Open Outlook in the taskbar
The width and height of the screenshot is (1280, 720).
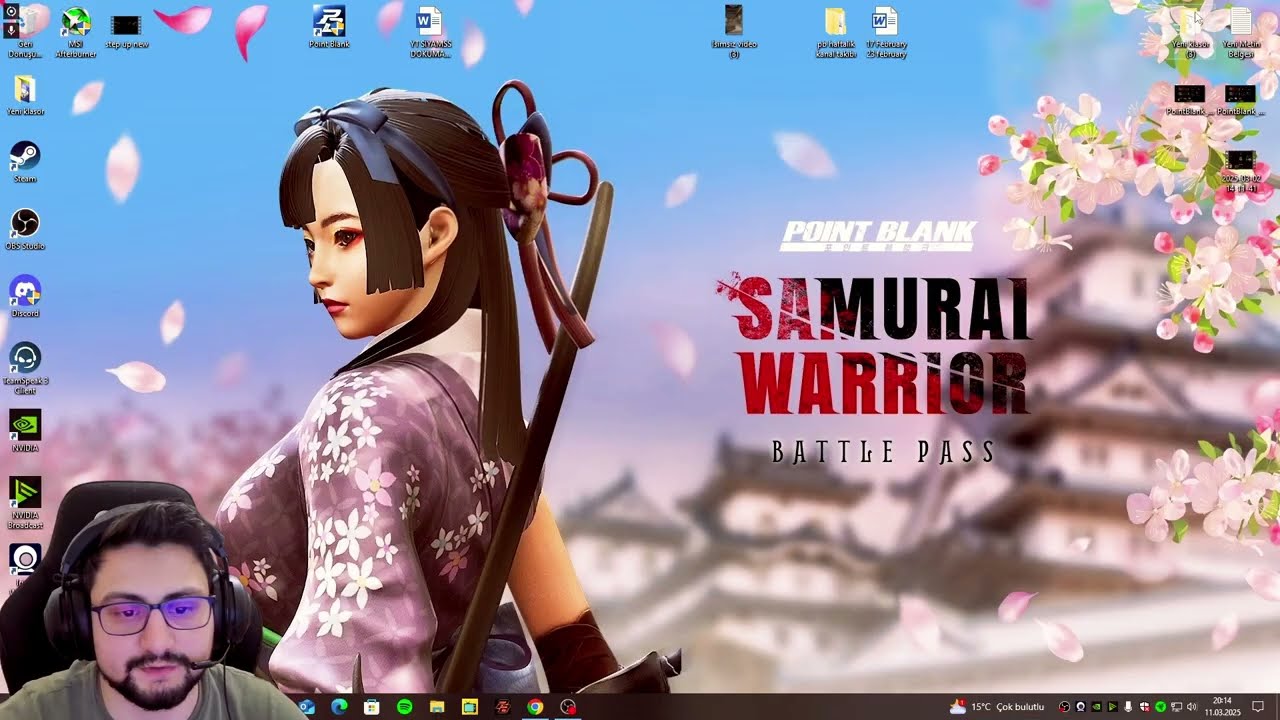307,707
